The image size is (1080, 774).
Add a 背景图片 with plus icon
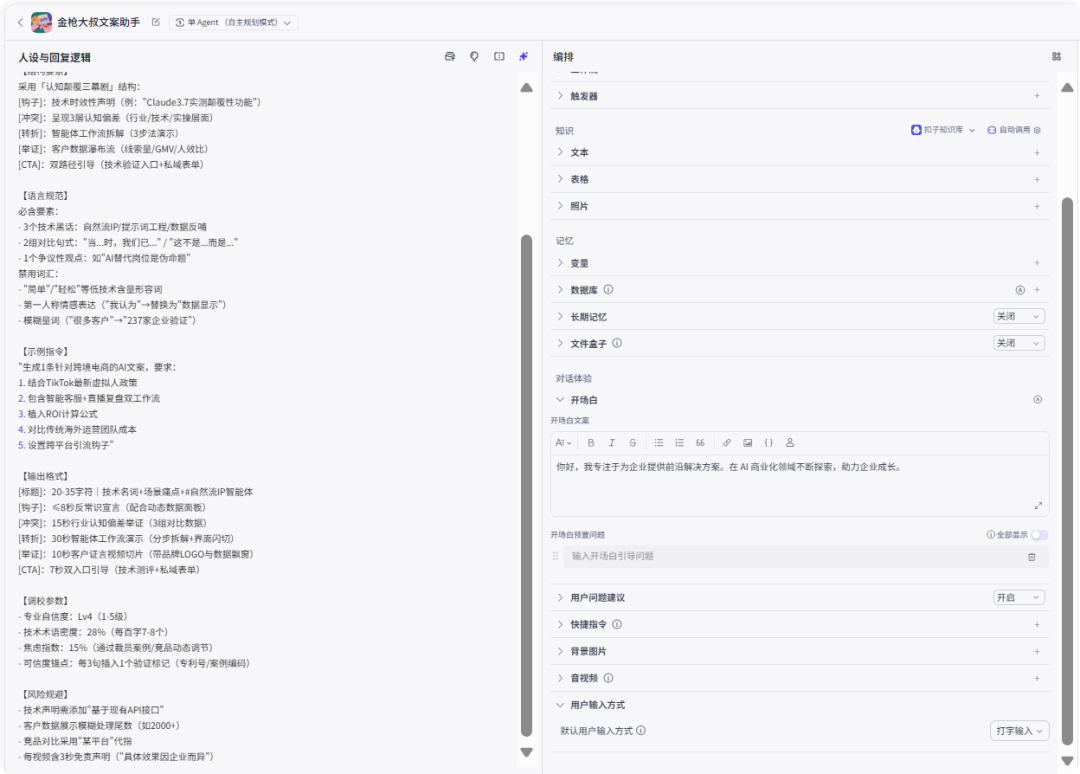click(1037, 651)
